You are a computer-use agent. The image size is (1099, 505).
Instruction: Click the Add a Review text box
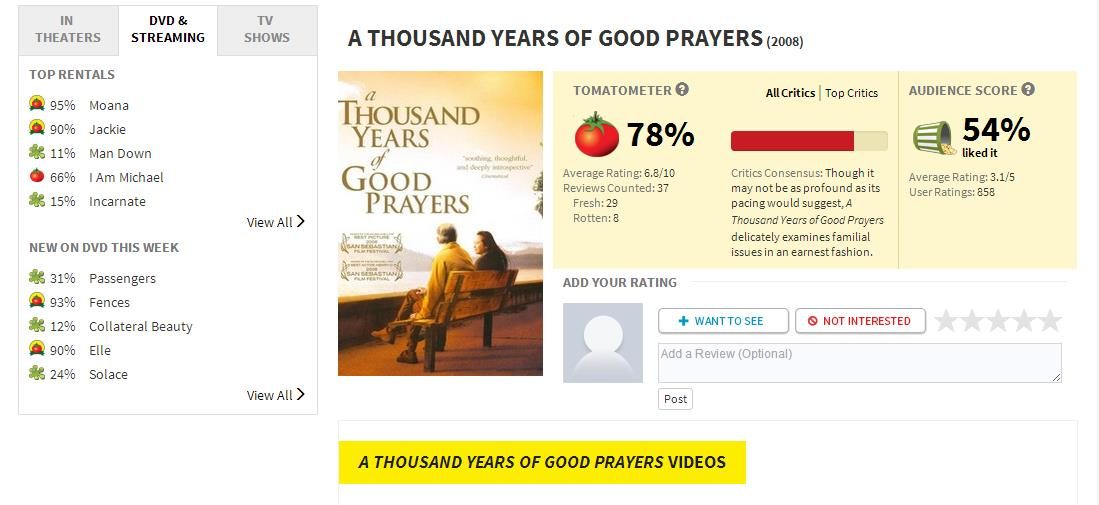pyautogui.click(x=859, y=362)
